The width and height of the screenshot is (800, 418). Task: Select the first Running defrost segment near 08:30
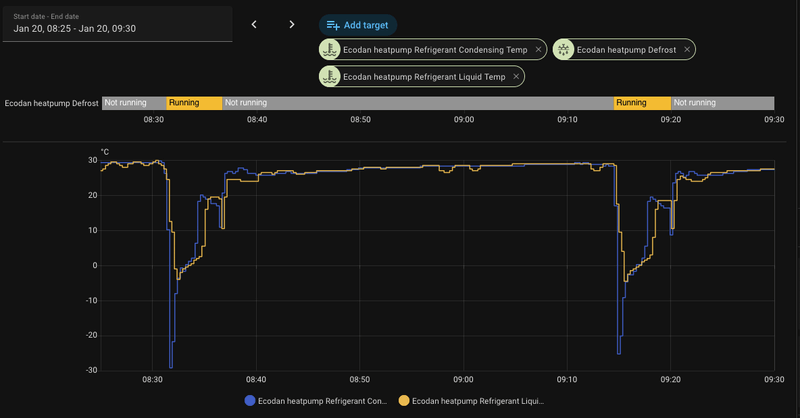pyautogui.click(x=194, y=103)
